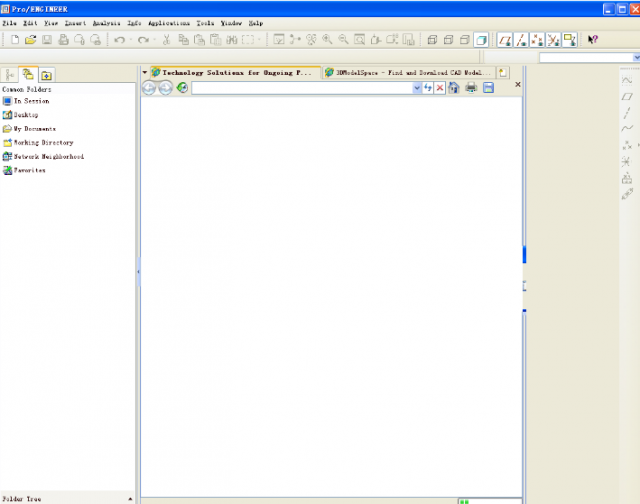Screen dimensions: 640x504
Task: Open the browser address bar dropdown
Action: point(417,88)
